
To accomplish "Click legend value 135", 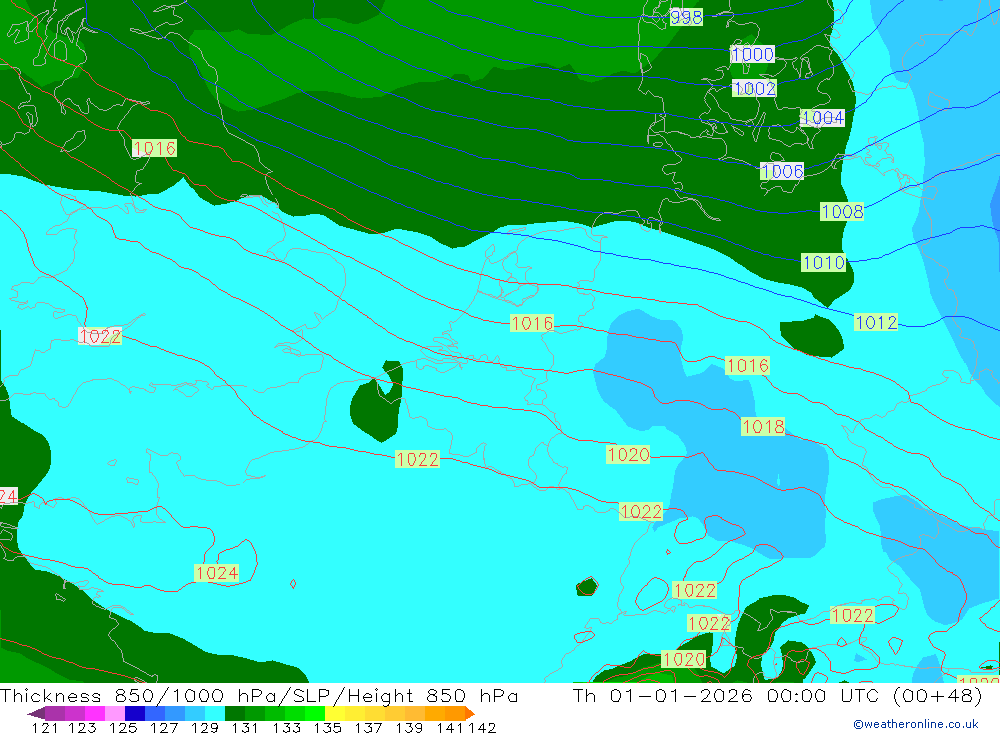I will (328, 727).
